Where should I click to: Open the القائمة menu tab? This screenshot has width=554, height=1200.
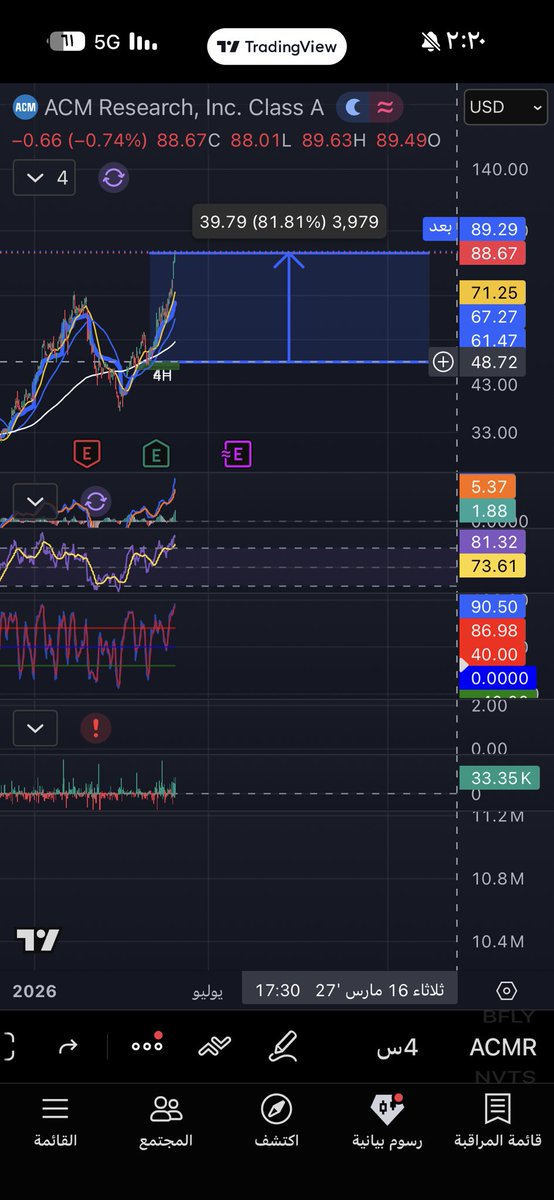tap(55, 1120)
